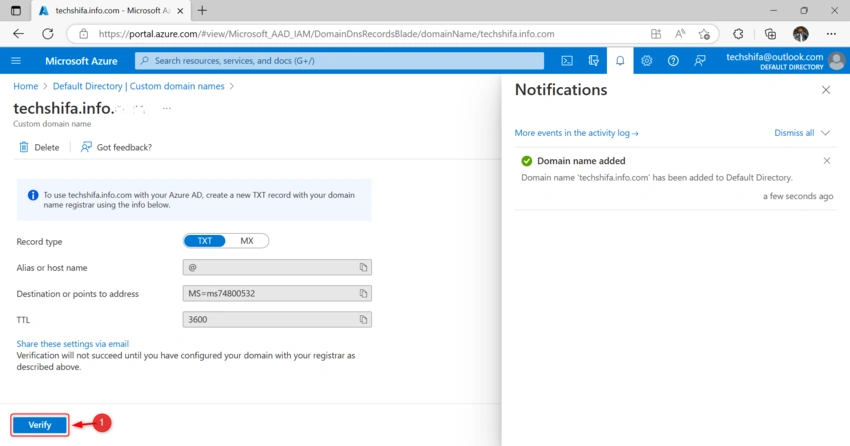Open Azure portal Settings gear
Screen dimensions: 850x446
tap(647, 61)
